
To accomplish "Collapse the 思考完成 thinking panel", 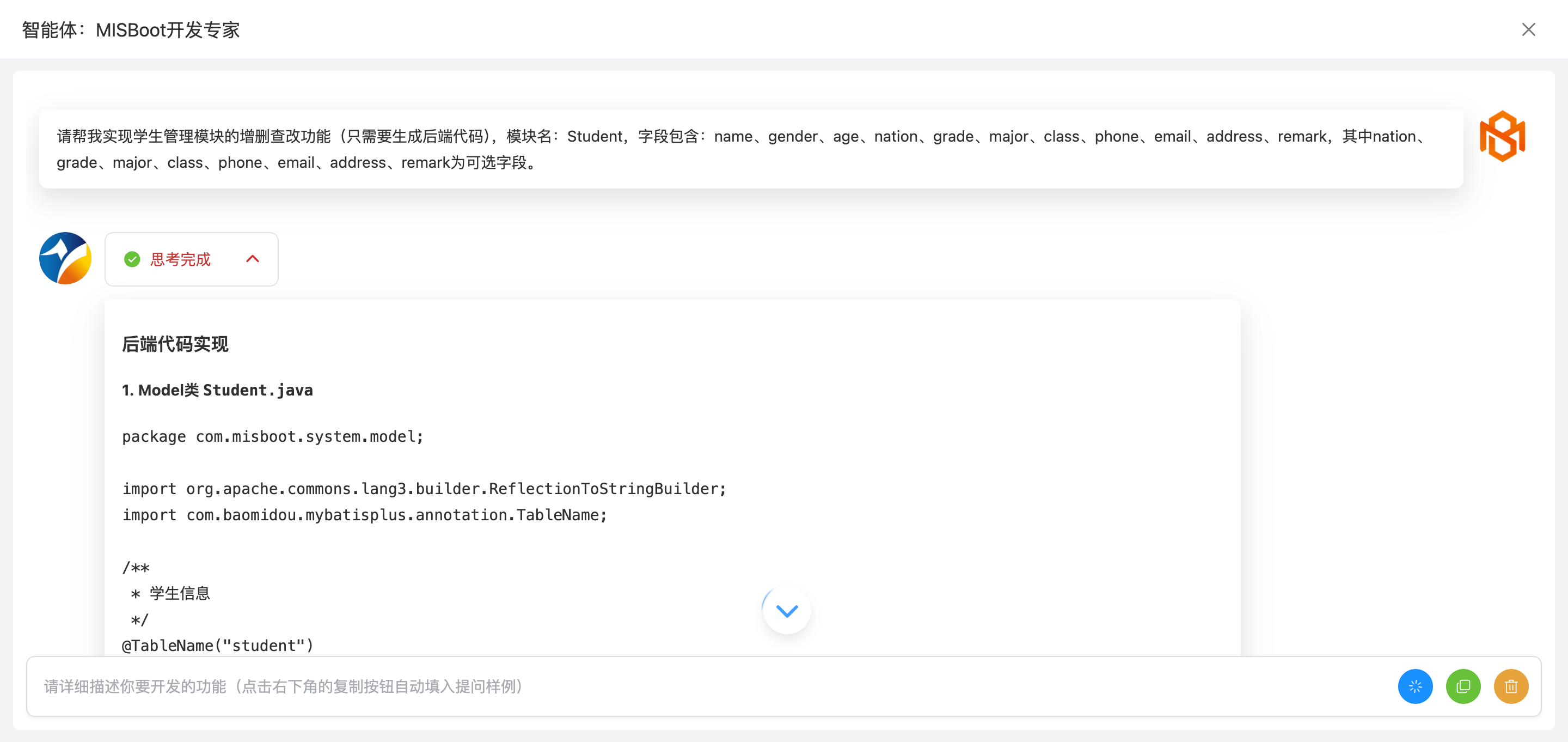I will [x=253, y=259].
